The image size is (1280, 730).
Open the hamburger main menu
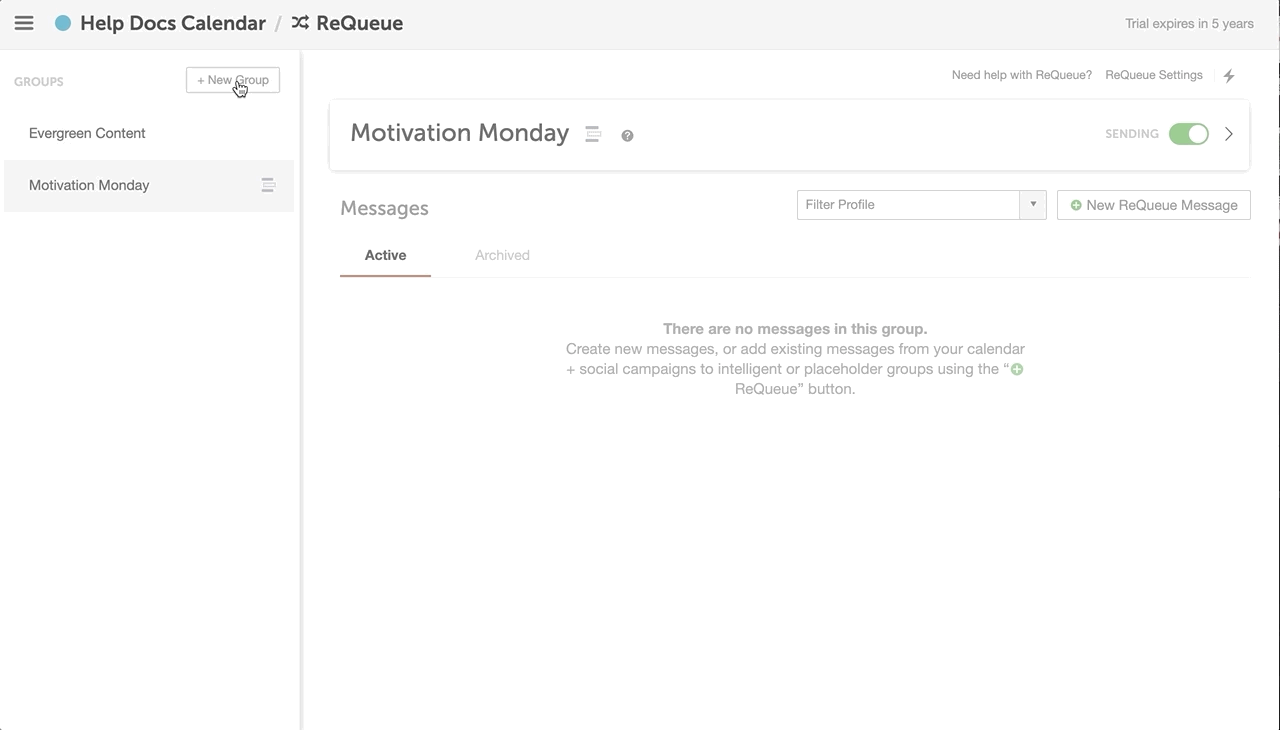pyautogui.click(x=24, y=23)
